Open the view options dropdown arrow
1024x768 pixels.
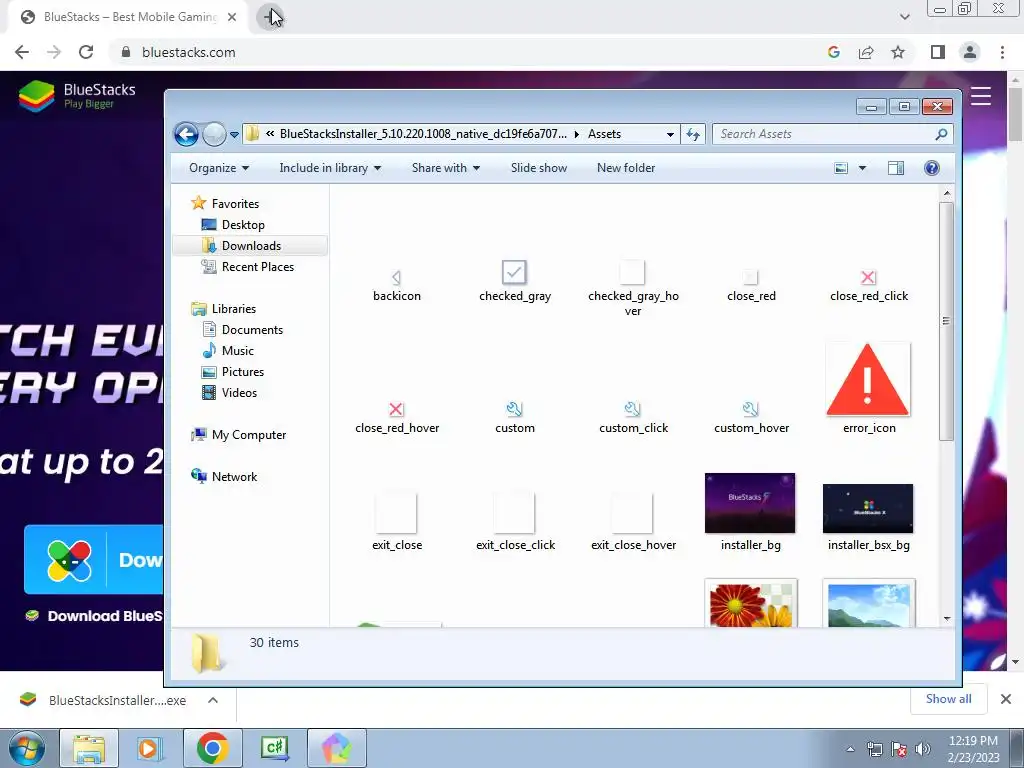coord(862,168)
